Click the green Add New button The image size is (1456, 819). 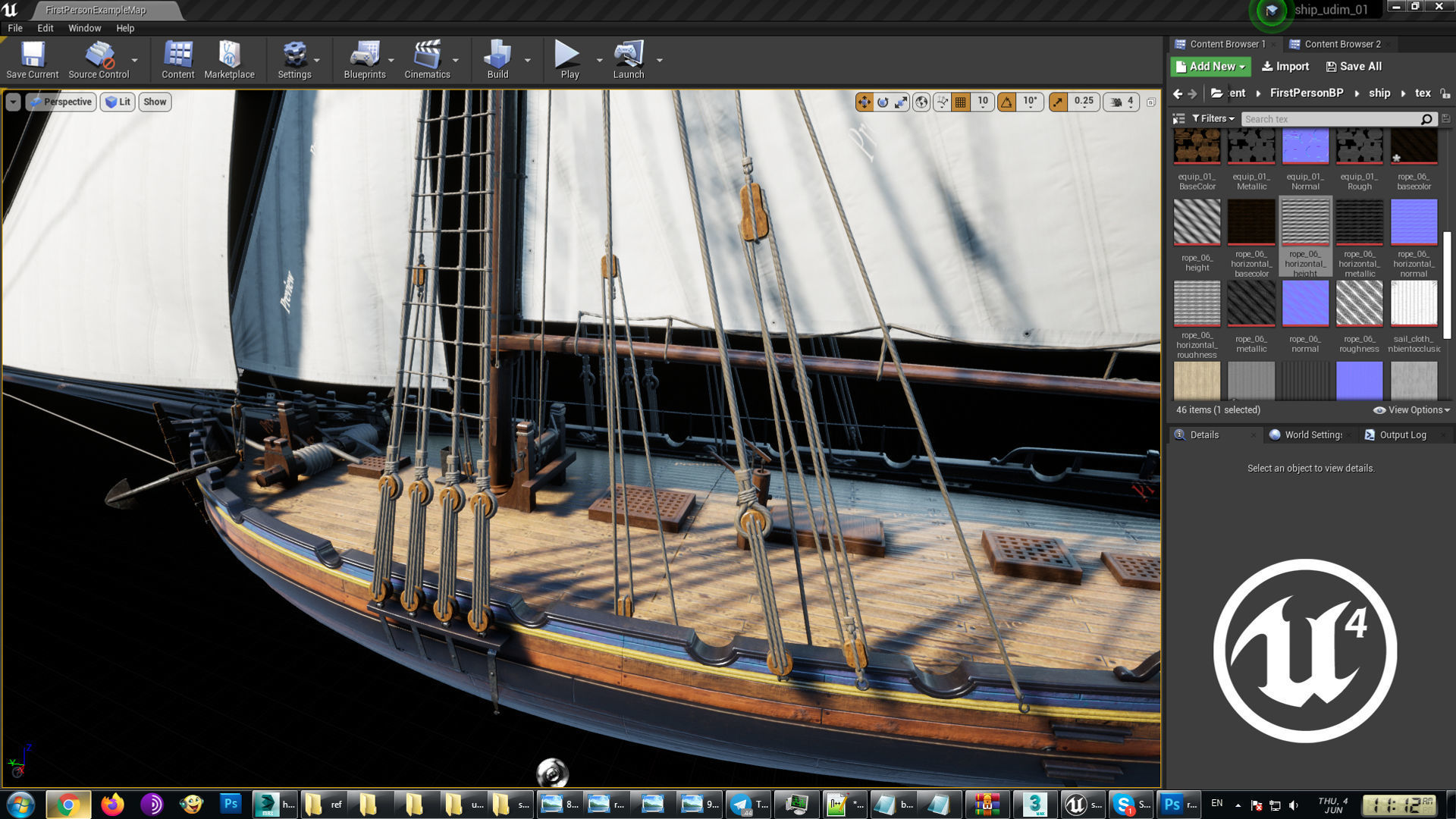click(x=1210, y=67)
